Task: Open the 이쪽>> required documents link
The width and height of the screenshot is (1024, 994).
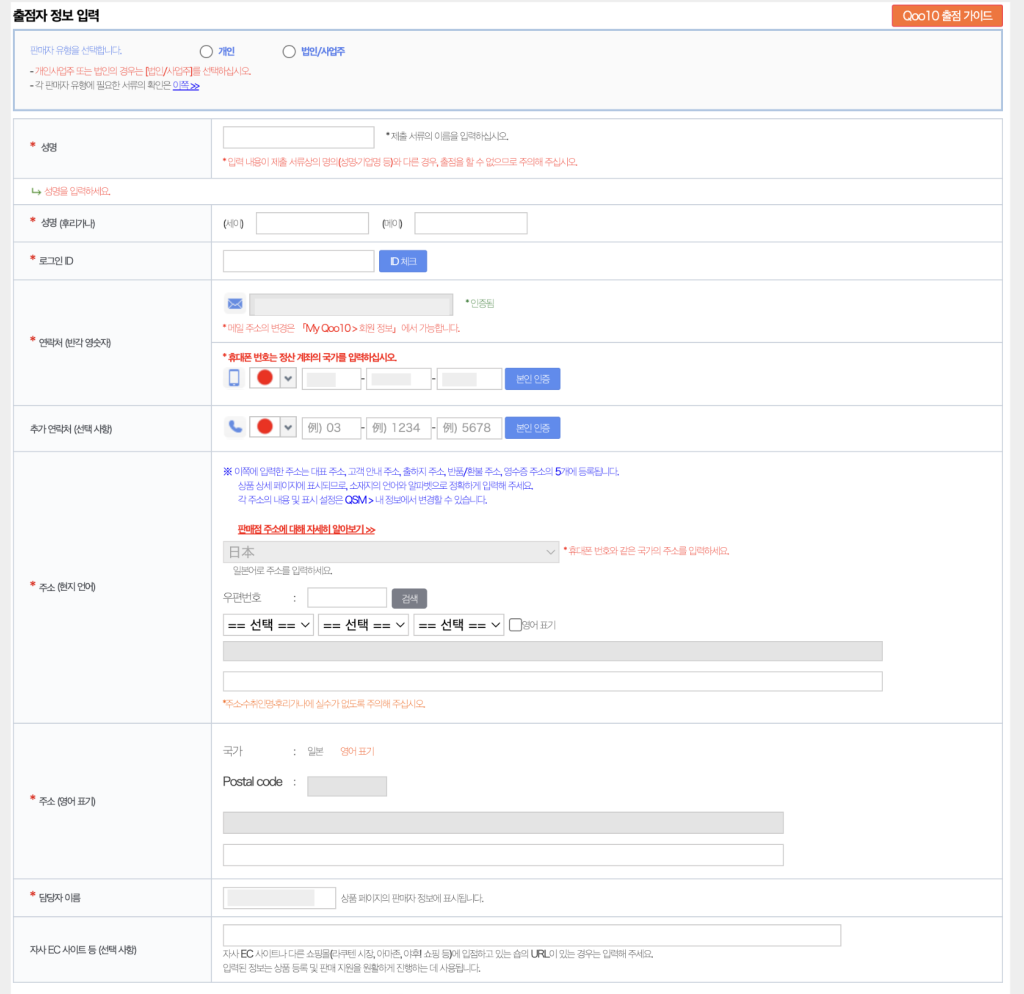Action: pyautogui.click(x=186, y=86)
